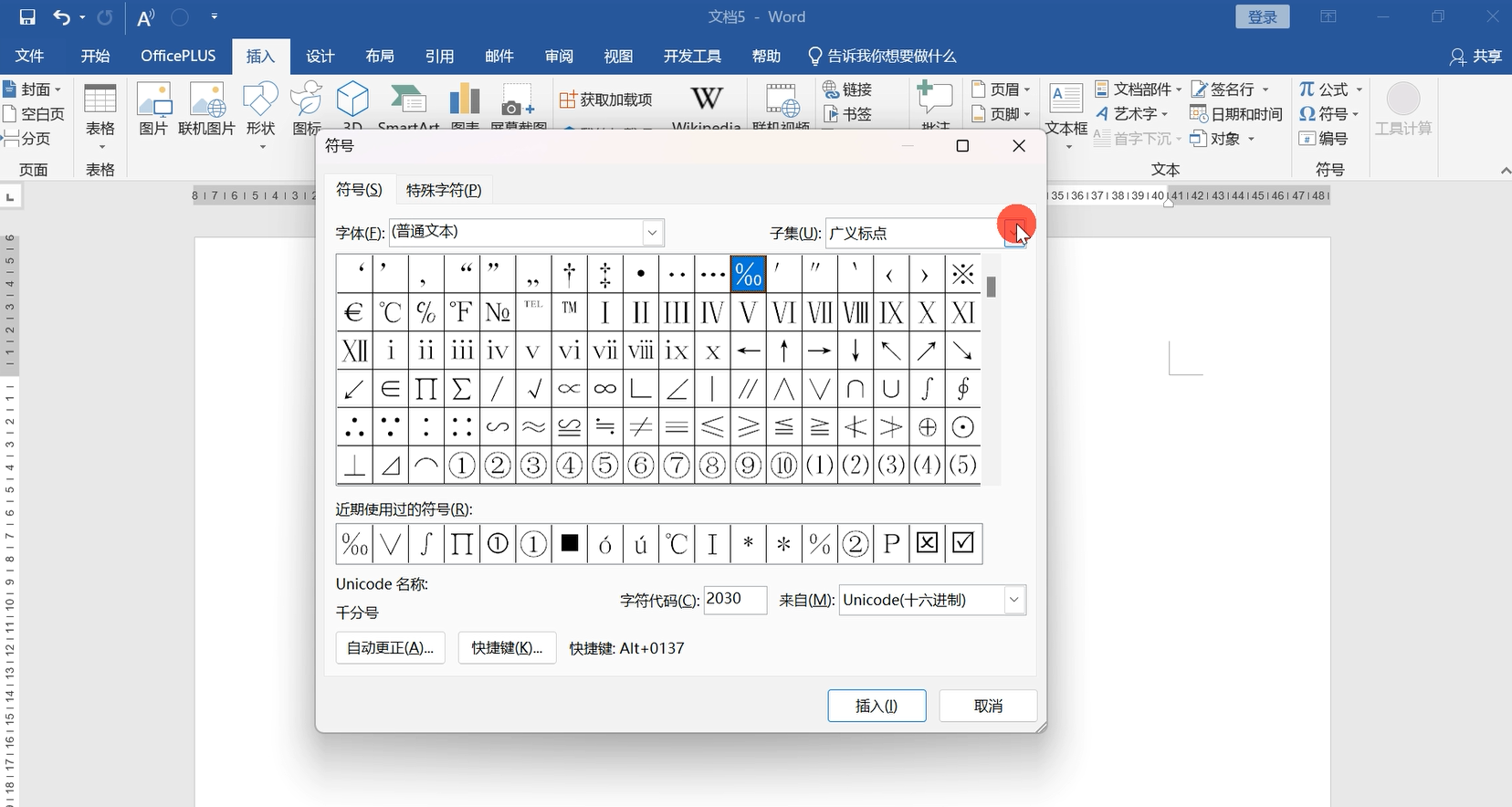Screen dimensions: 1512x807
Task: Click the Tell me what you want search box
Action: click(882, 56)
